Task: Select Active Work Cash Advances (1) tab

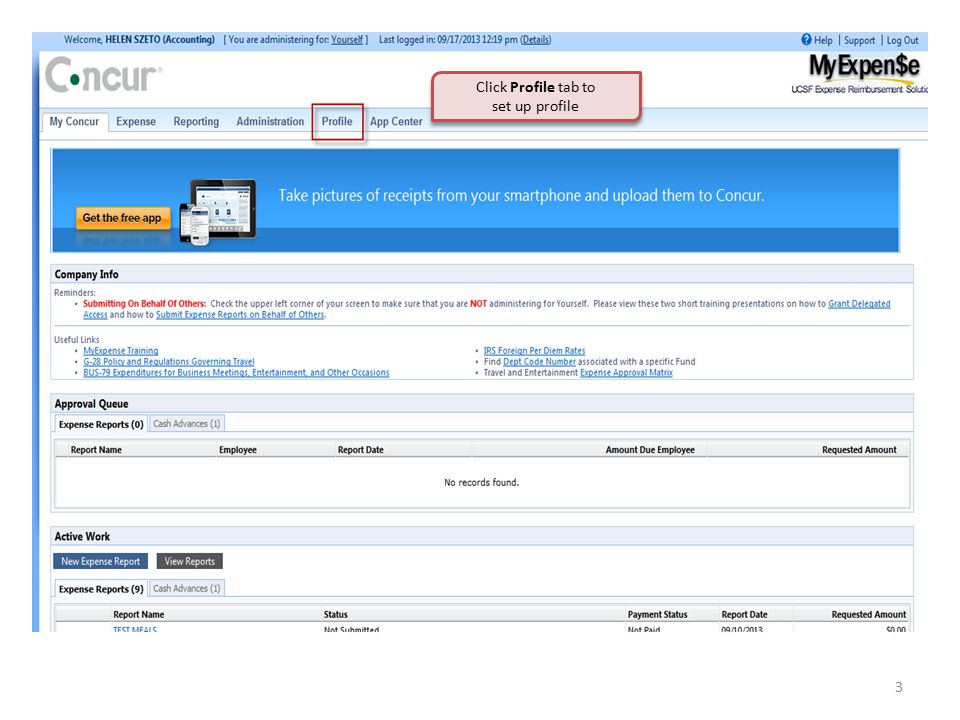Action: pos(187,588)
